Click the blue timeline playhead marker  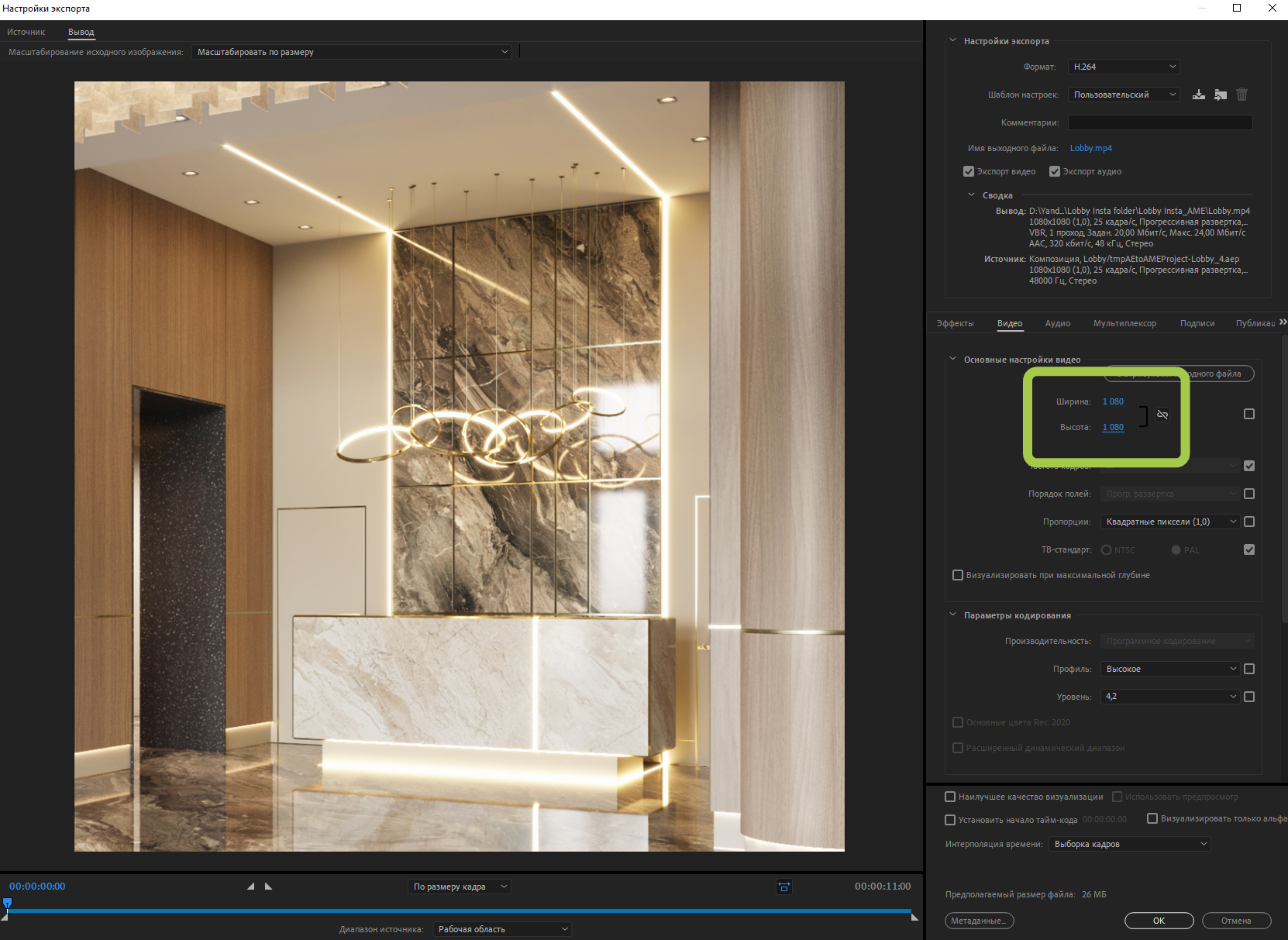click(x=8, y=903)
